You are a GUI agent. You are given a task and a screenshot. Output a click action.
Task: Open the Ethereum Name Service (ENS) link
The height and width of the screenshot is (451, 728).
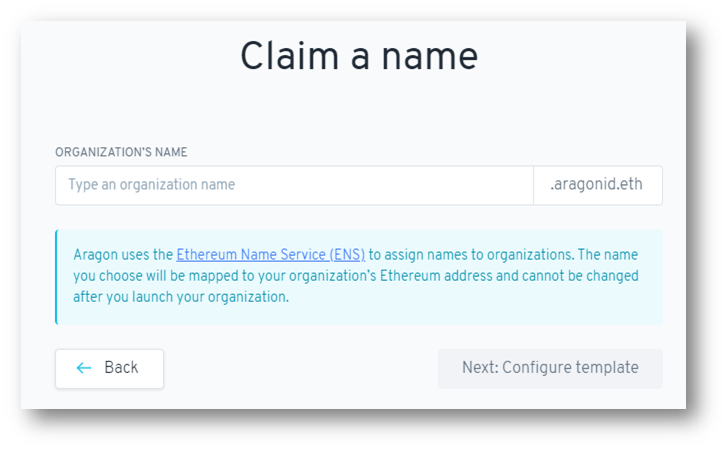pos(270,255)
